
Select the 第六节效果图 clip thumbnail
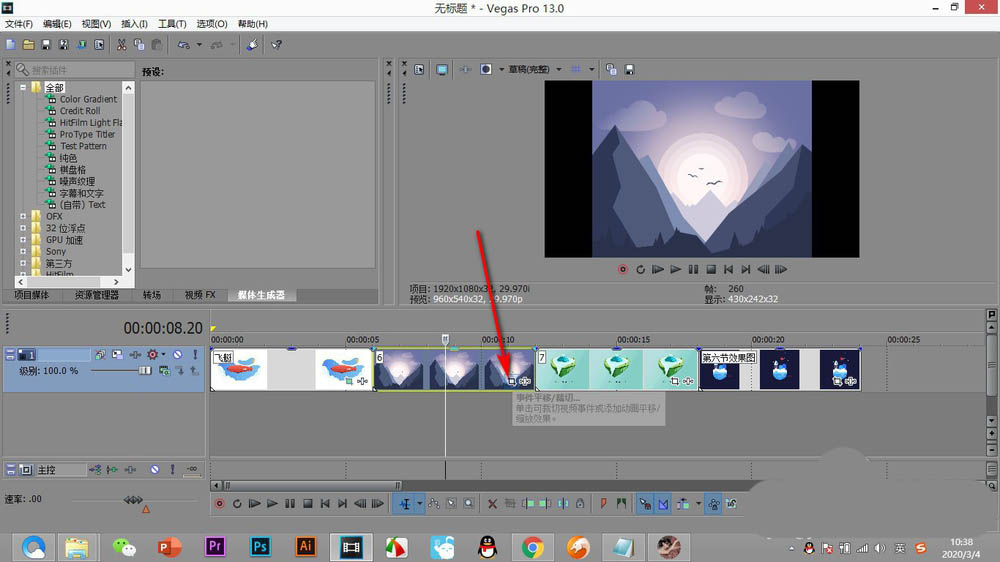click(779, 369)
